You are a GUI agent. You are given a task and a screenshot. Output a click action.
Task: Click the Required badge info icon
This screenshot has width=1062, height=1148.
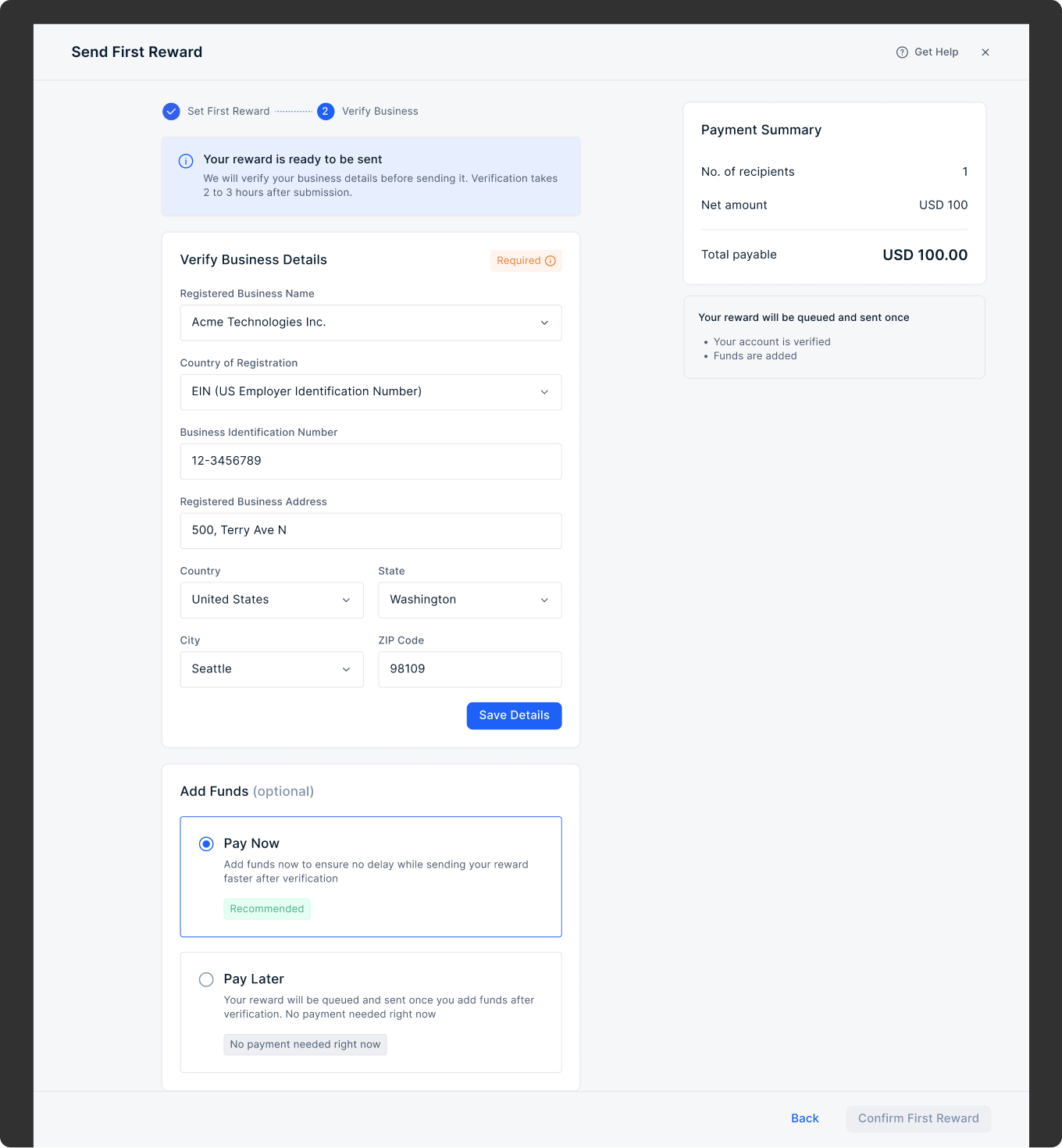551,261
